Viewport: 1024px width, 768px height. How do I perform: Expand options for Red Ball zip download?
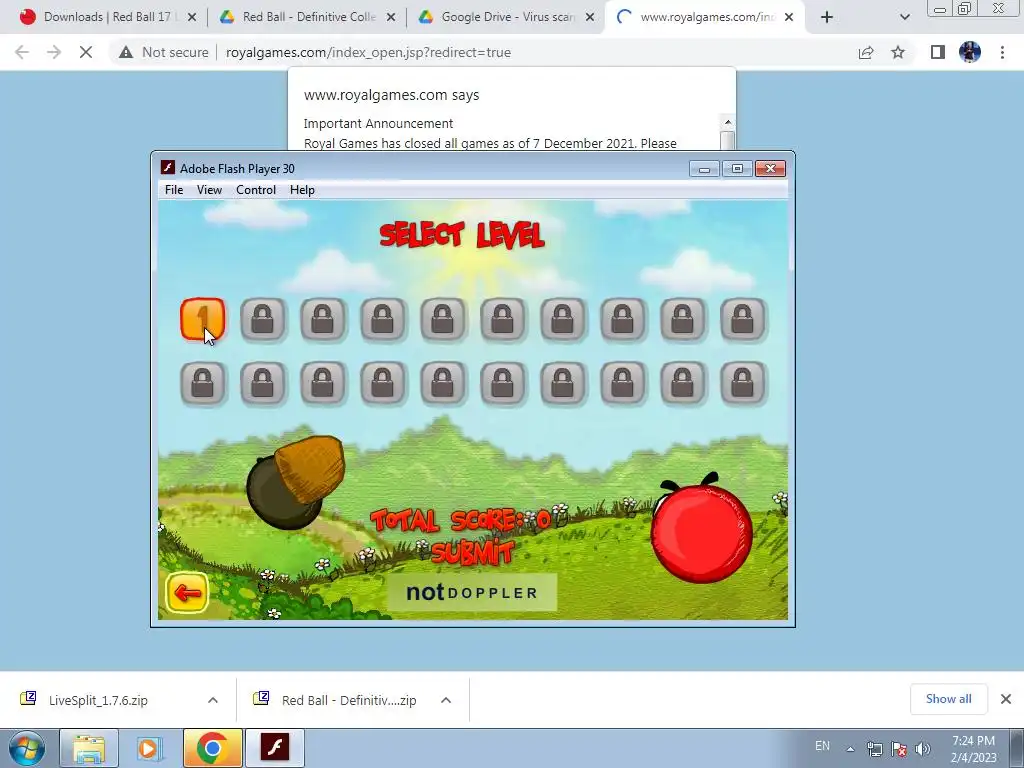pos(446,700)
